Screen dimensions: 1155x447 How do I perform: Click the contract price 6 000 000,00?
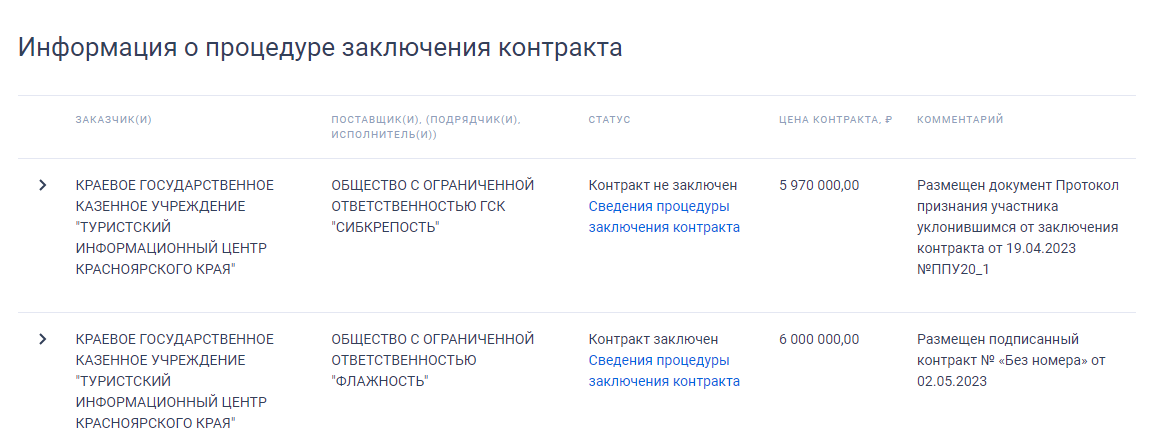point(818,339)
